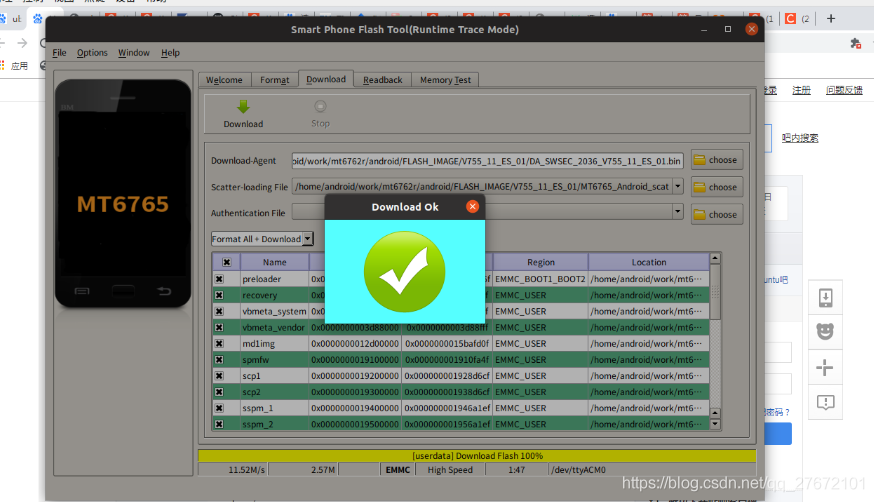Uncheck the sspm_1 partition checkbox
874x502 pixels.
pyautogui.click(x=219, y=408)
